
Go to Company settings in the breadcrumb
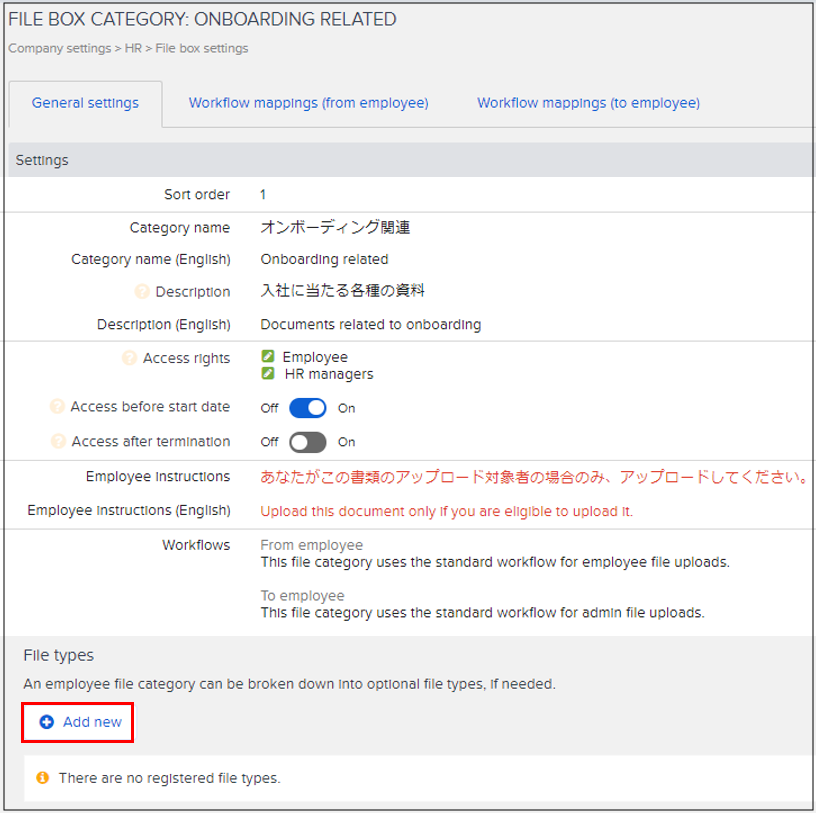[60, 48]
